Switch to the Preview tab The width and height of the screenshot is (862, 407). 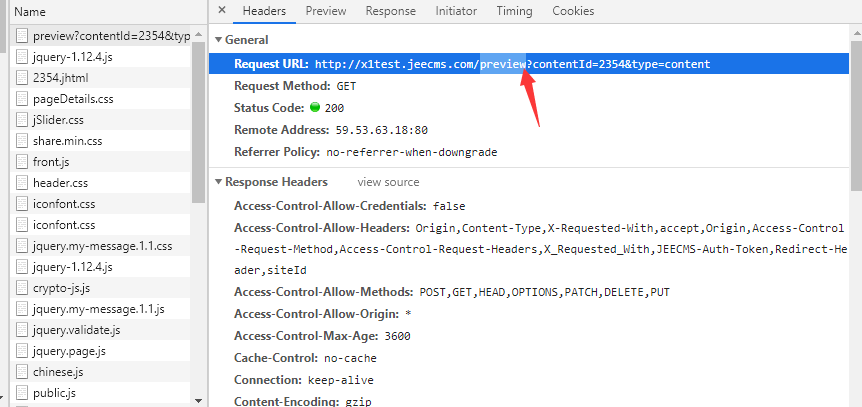point(326,11)
